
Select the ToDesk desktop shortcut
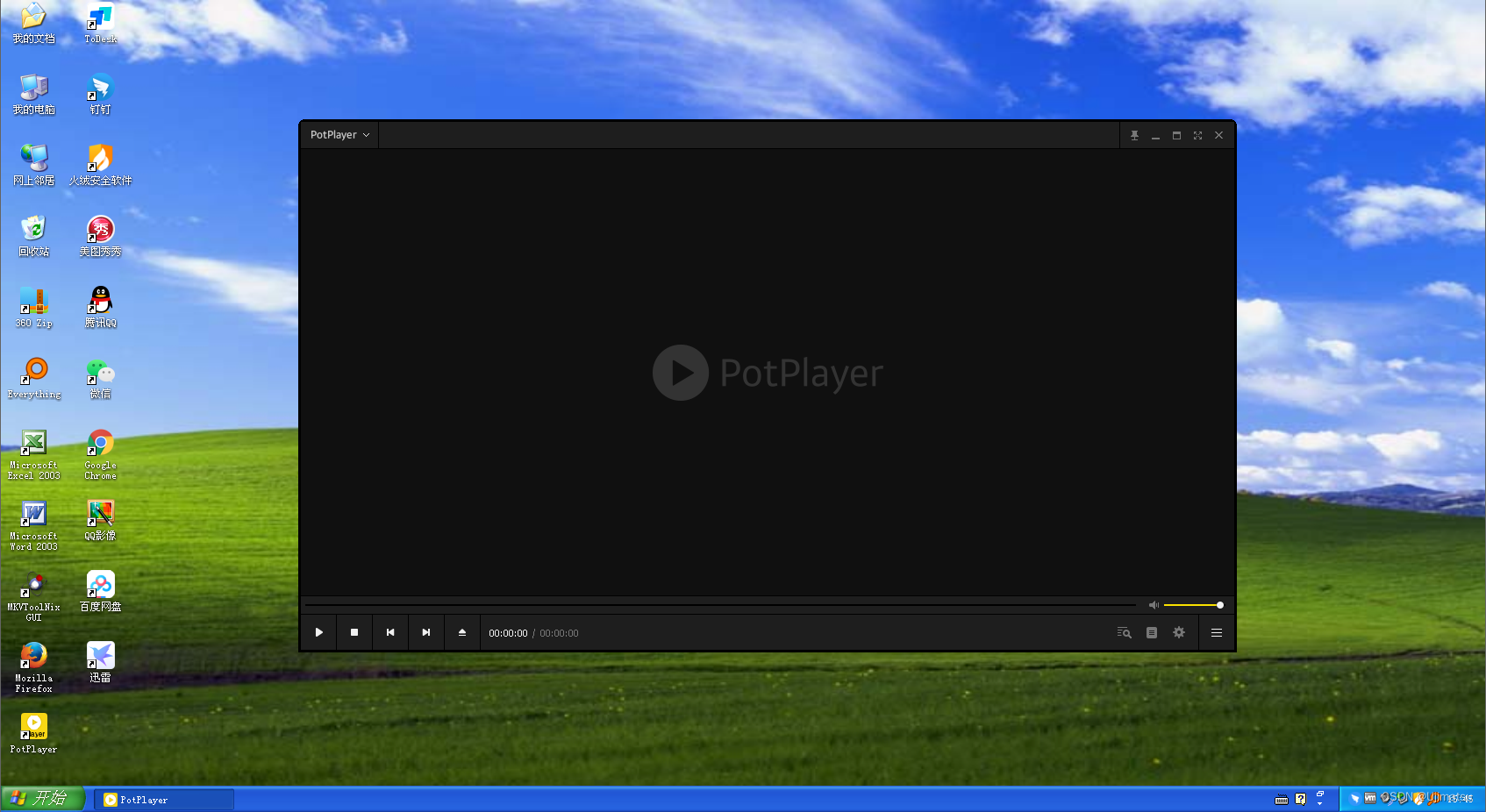point(101,24)
